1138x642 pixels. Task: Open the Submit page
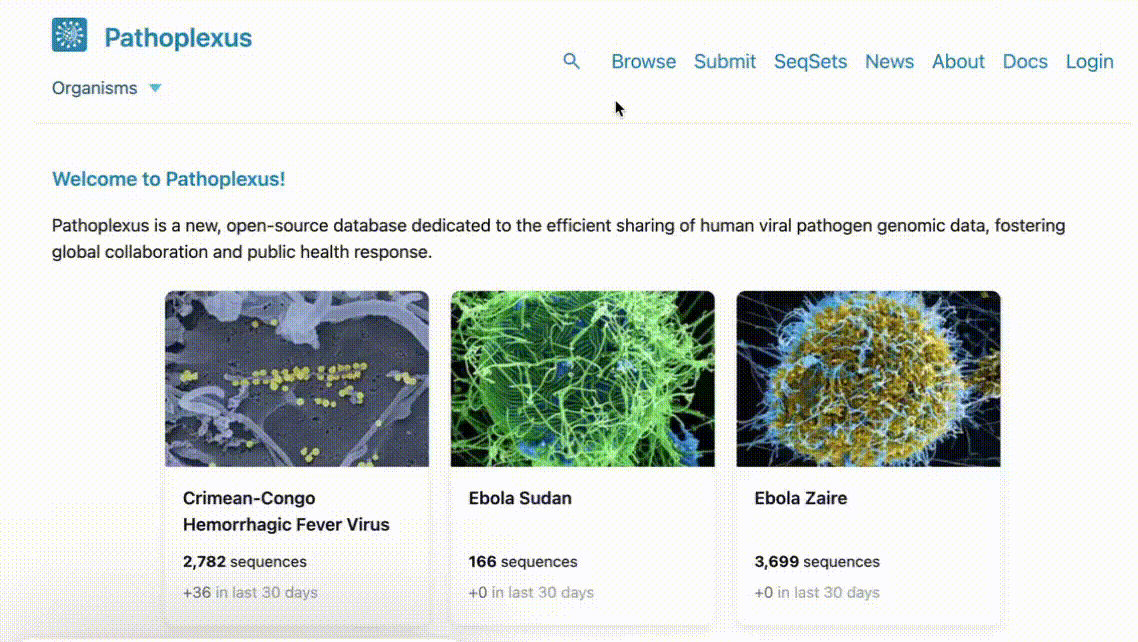pos(724,62)
